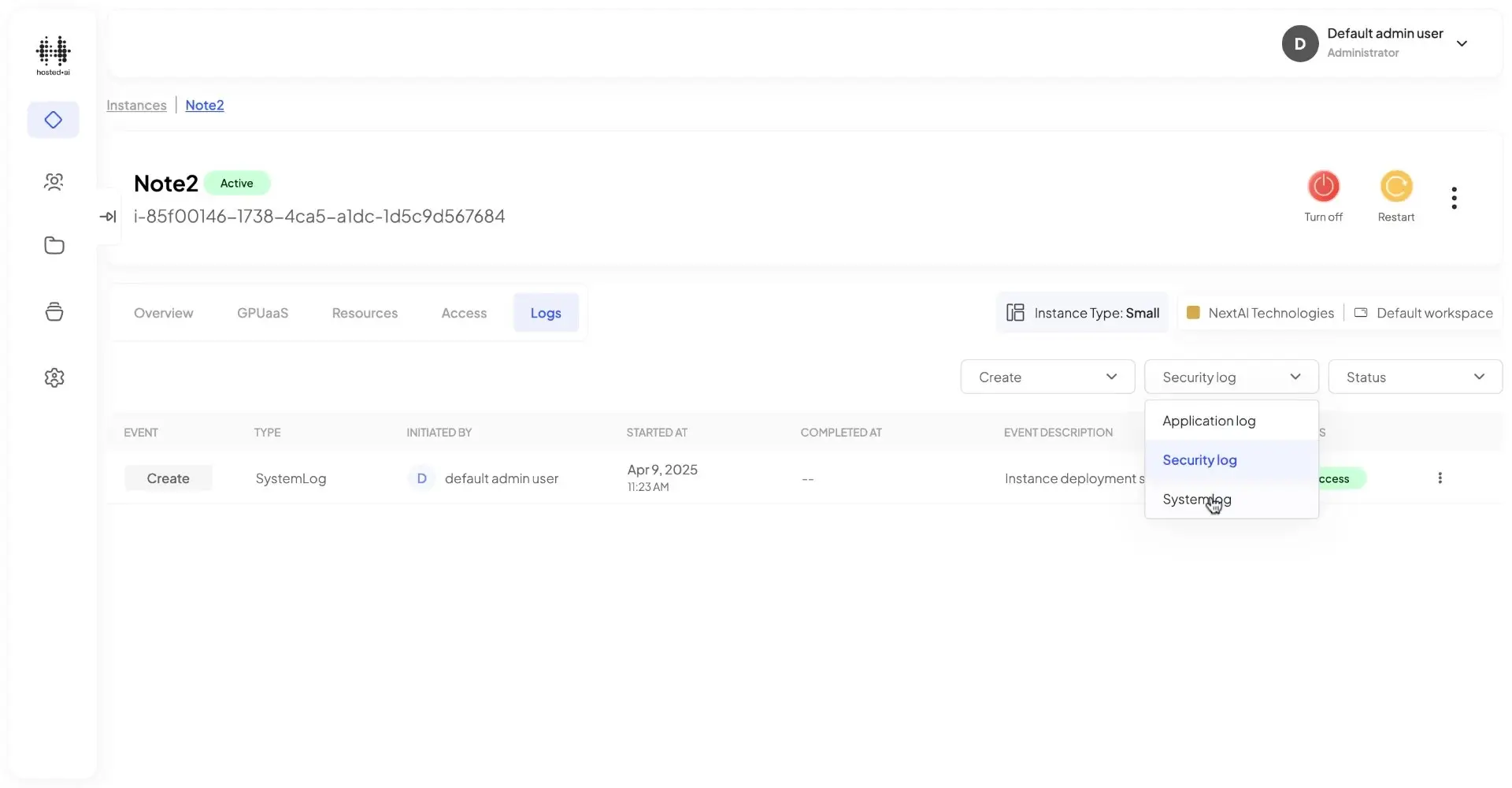1512x788 pixels.
Task: Switch to the Overview tab
Action: 163,313
